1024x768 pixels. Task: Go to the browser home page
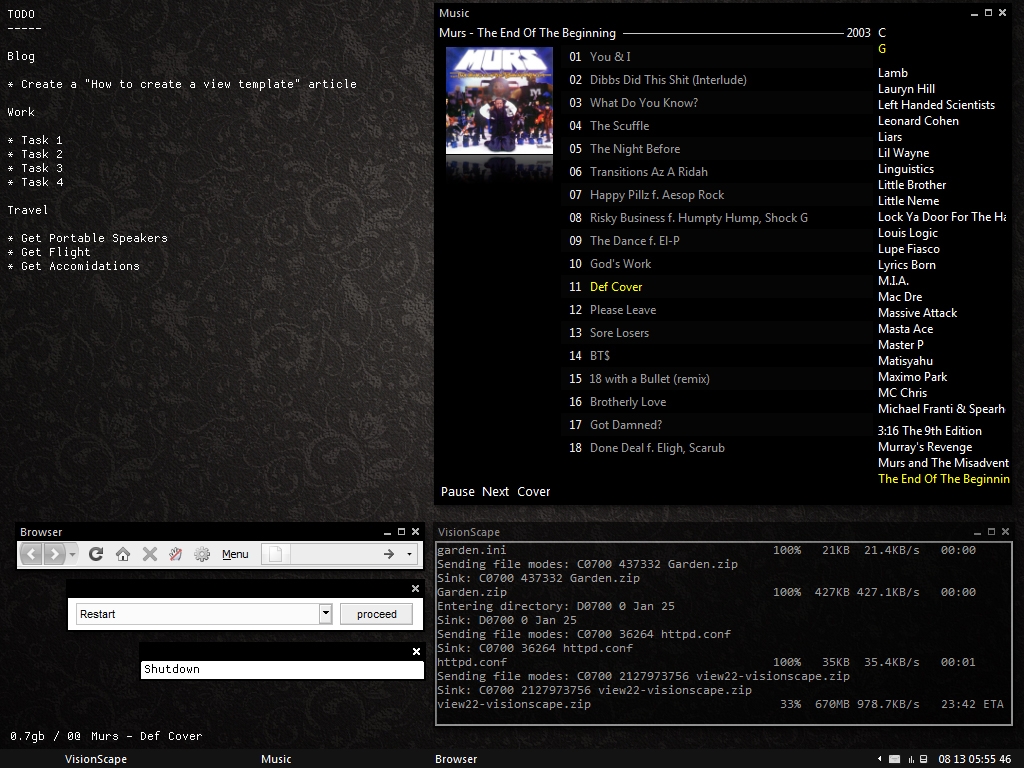click(123, 554)
